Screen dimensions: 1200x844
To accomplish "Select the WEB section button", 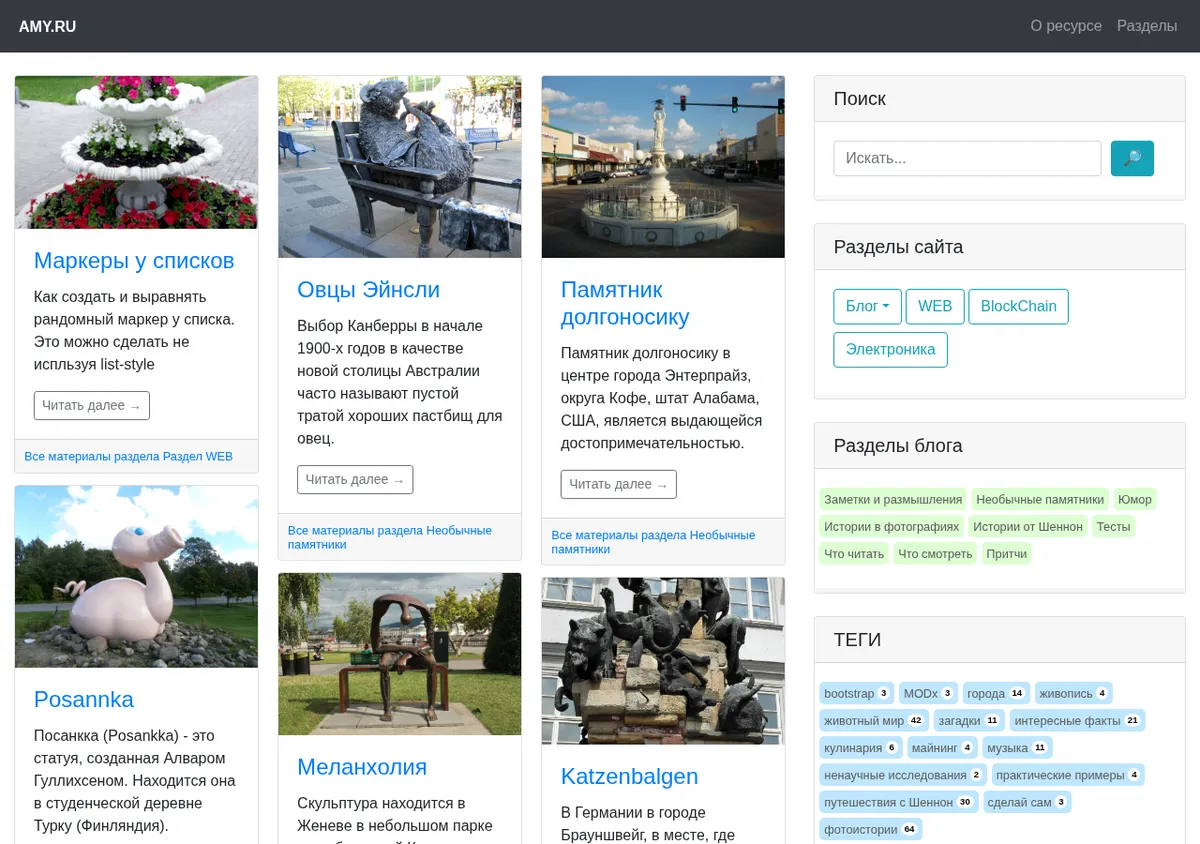I will pos(935,306).
